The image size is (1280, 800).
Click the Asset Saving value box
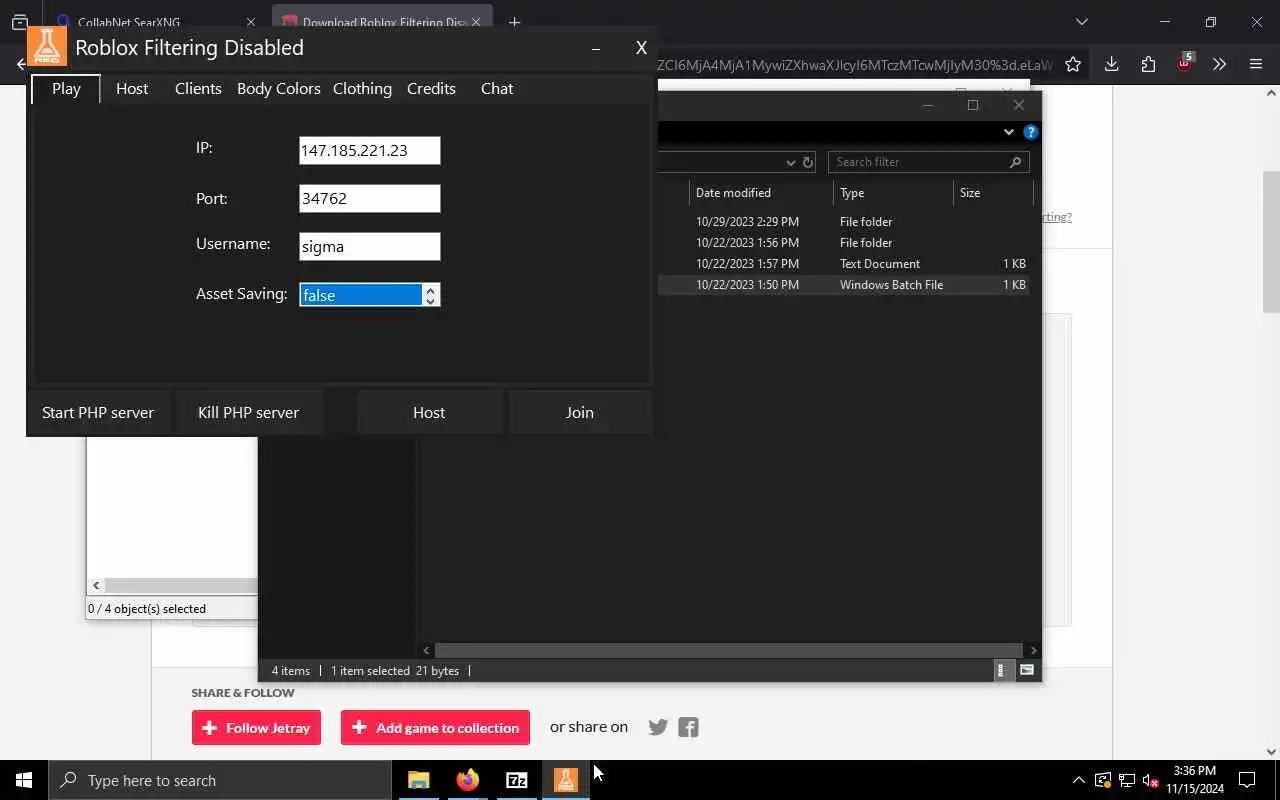coord(361,295)
